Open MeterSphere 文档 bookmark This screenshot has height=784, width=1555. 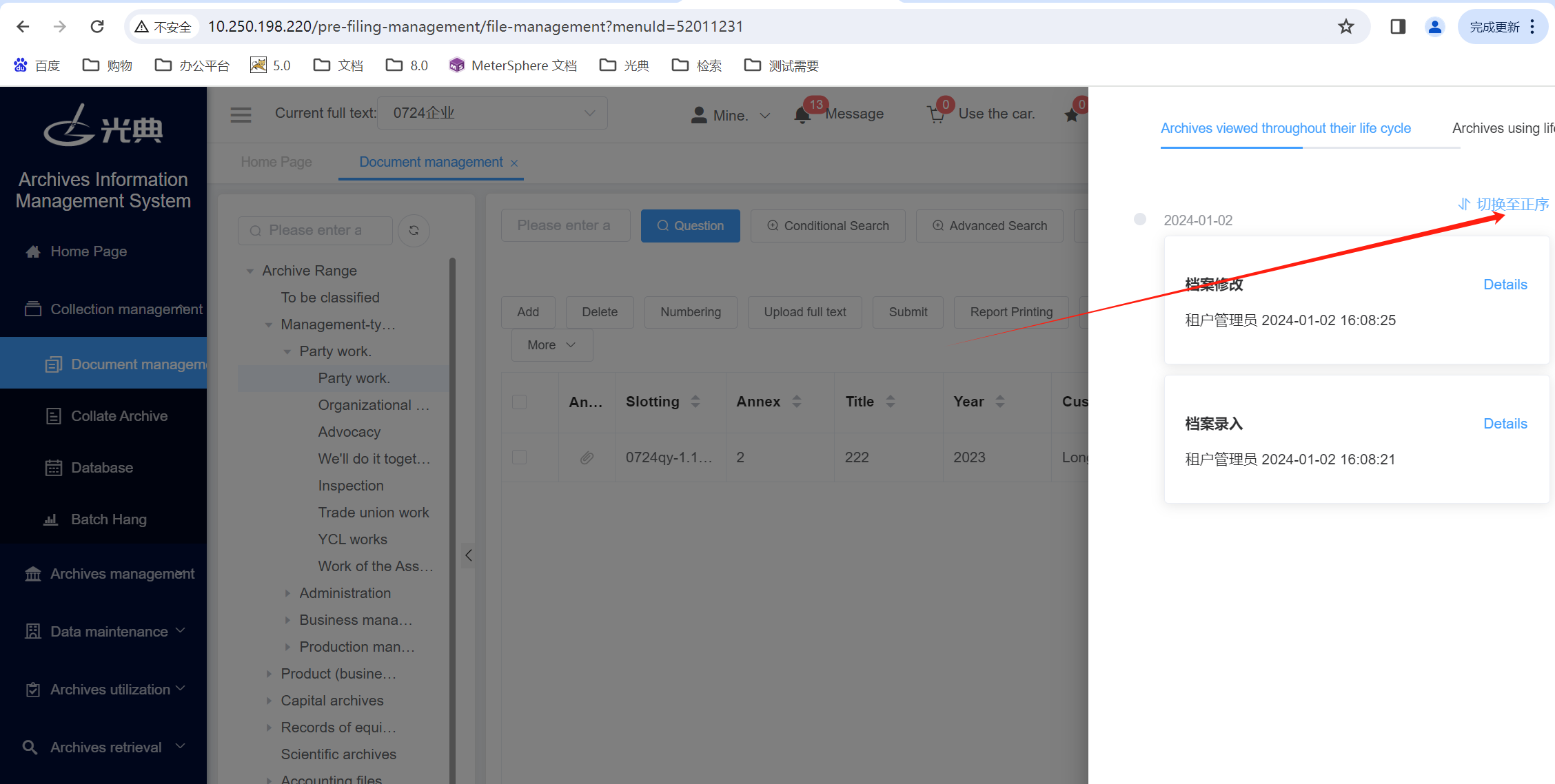tap(513, 65)
